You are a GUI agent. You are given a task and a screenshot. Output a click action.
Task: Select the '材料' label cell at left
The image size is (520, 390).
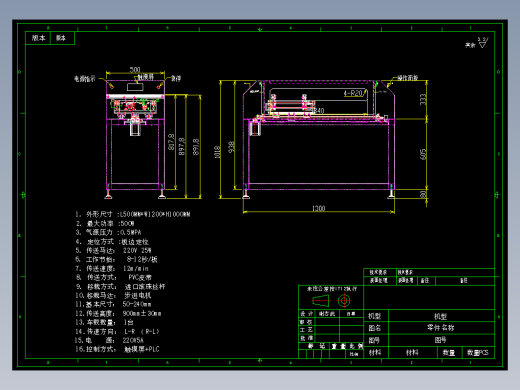coord(375,352)
